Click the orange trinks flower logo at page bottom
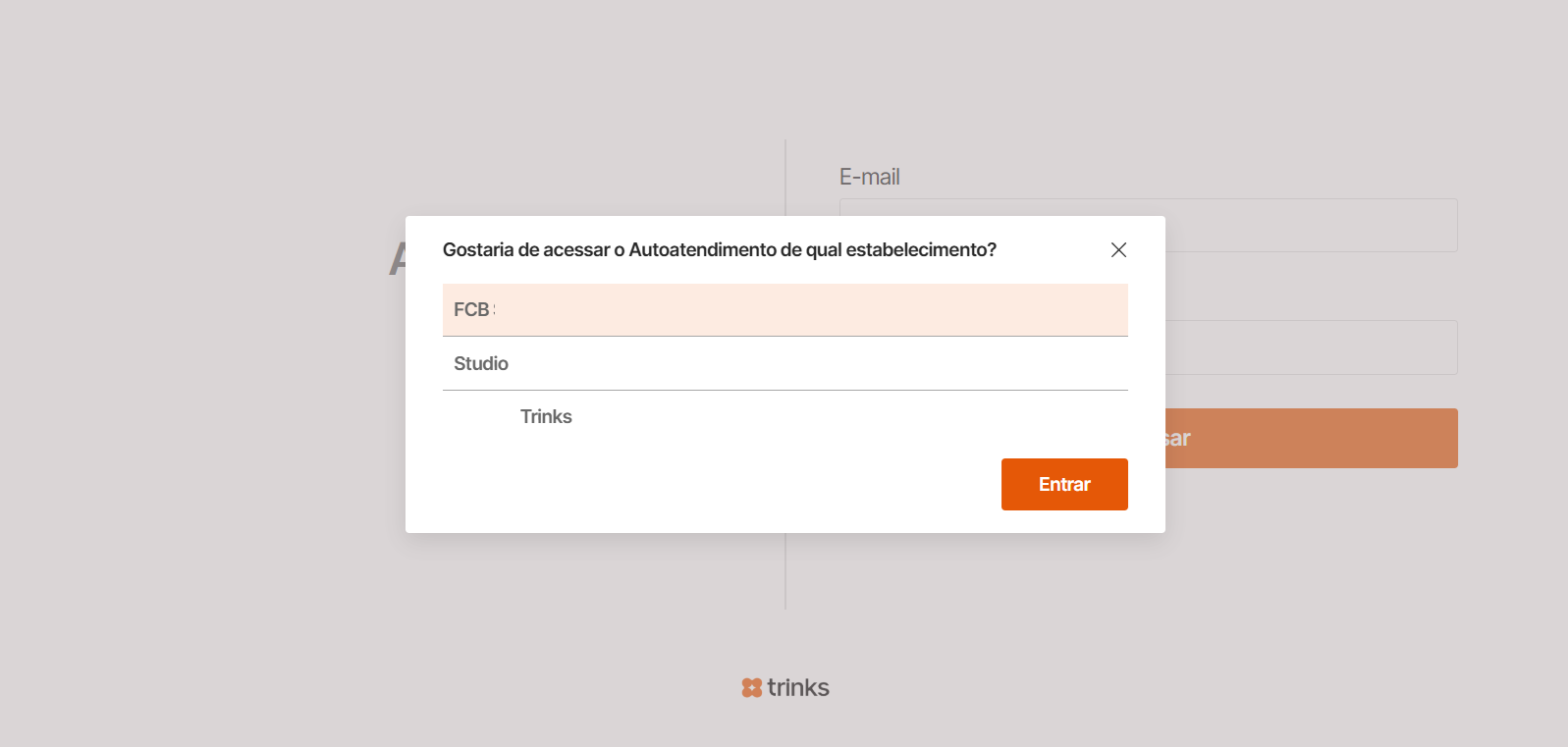Image resolution: width=1568 pixels, height=747 pixels. (751, 687)
